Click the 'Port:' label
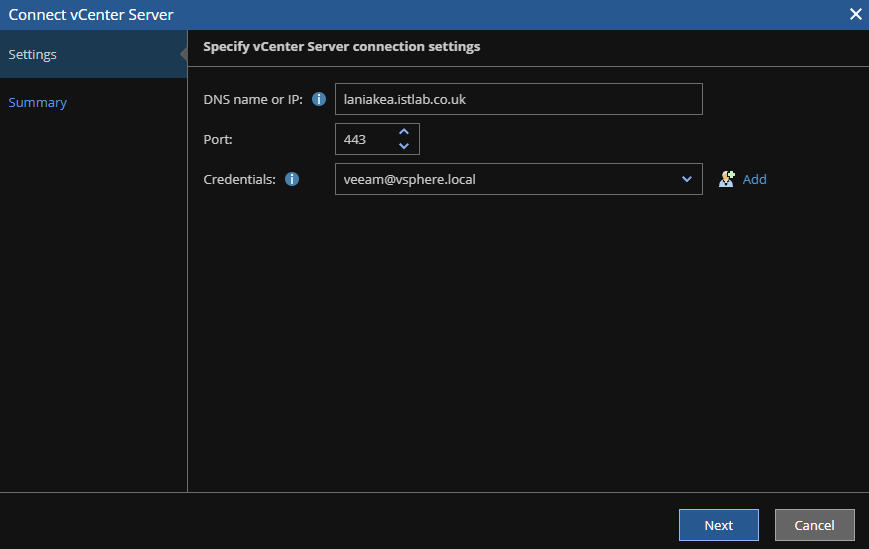 pyautogui.click(x=218, y=139)
